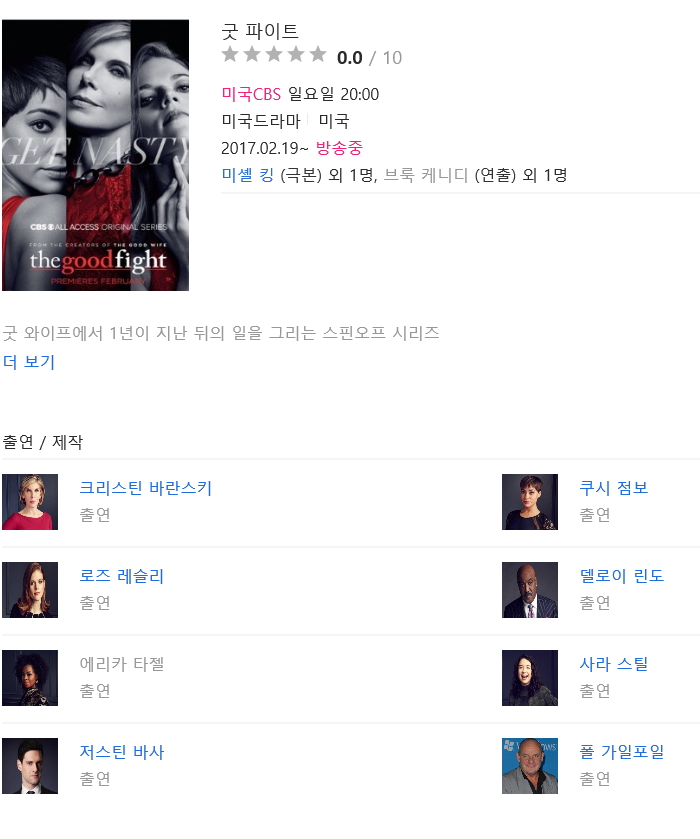700x839 pixels.
Task: Open 쿠시 점보 cast link
Action: (613, 488)
